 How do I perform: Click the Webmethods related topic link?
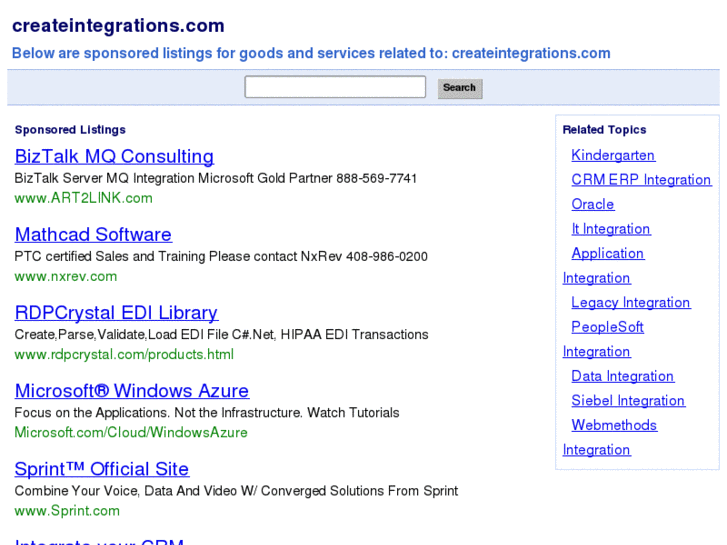pos(614,425)
